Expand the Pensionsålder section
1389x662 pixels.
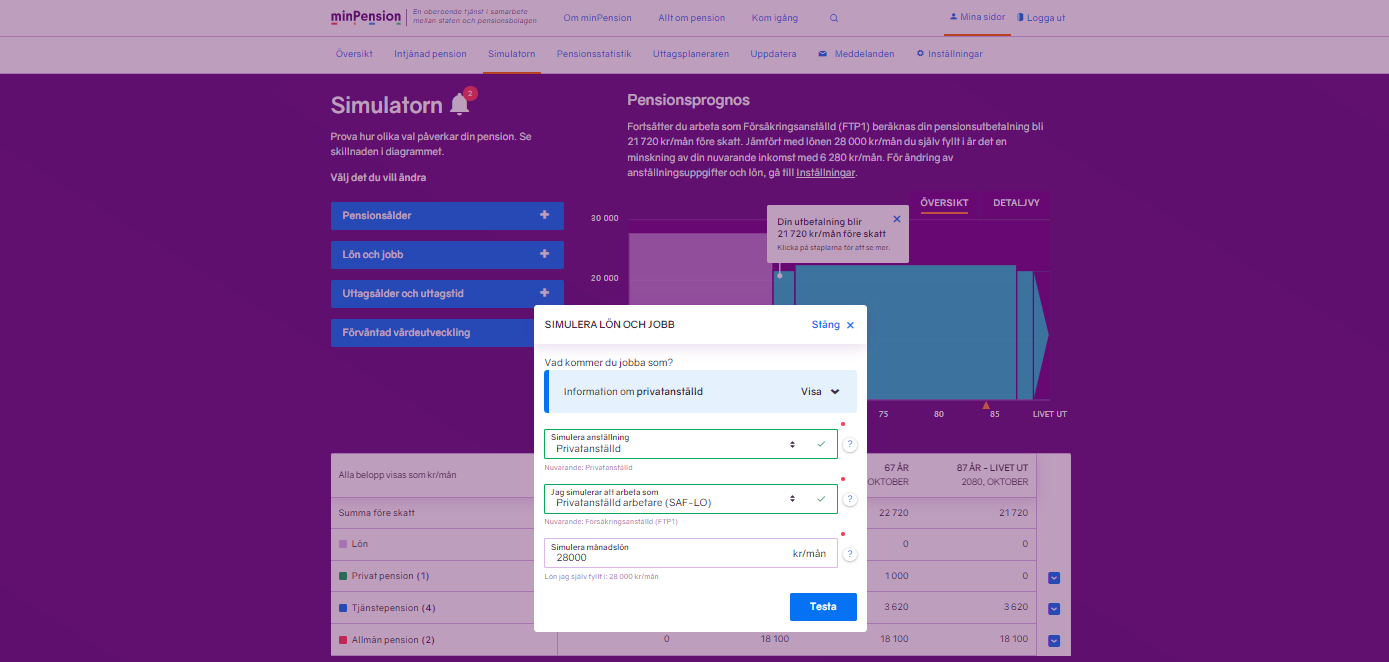(447, 216)
